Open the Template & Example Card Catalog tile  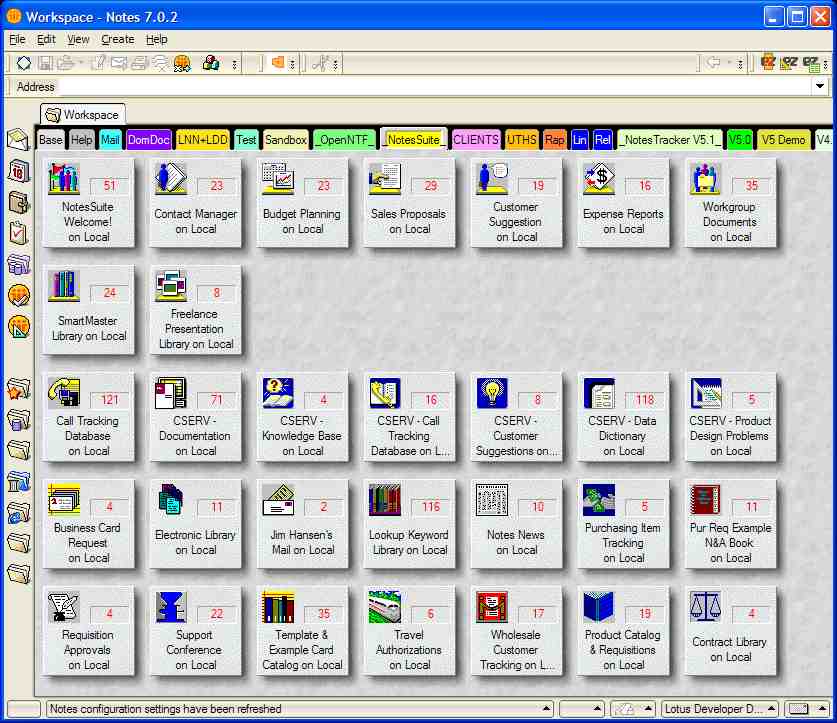tap(302, 631)
